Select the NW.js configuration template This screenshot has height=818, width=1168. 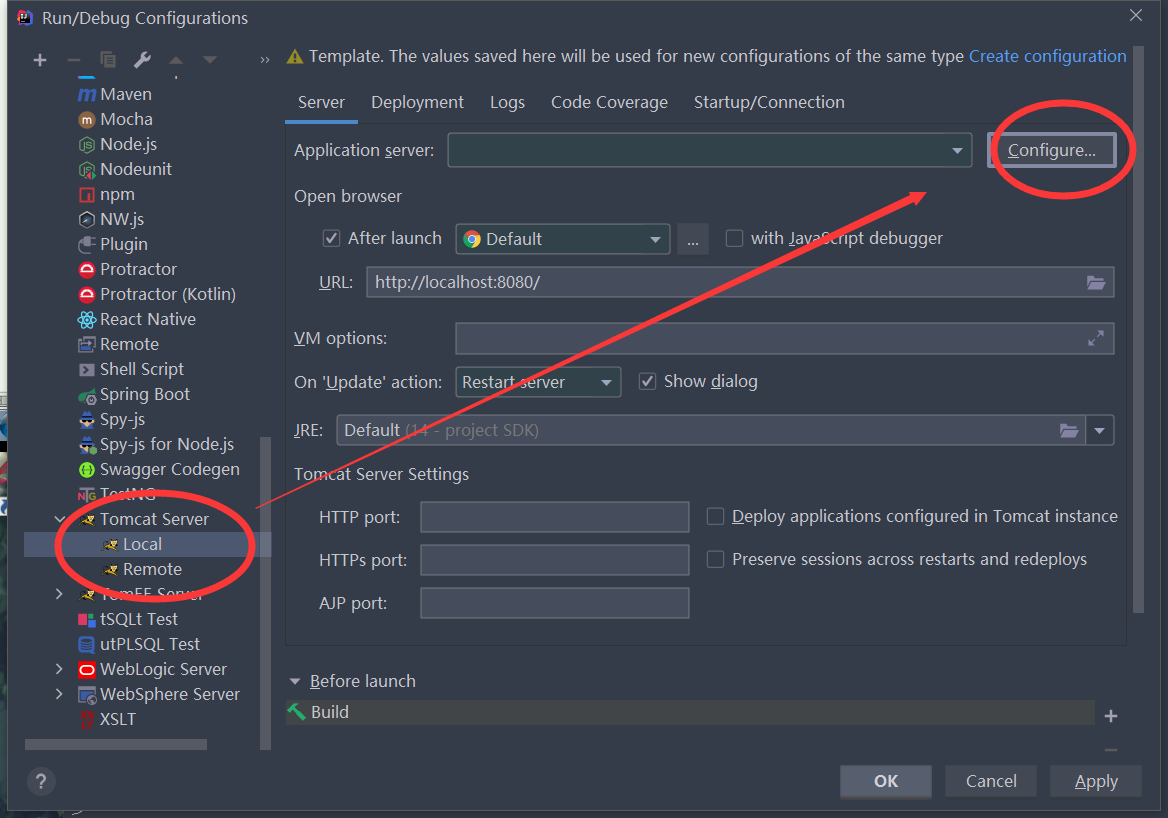coord(122,219)
